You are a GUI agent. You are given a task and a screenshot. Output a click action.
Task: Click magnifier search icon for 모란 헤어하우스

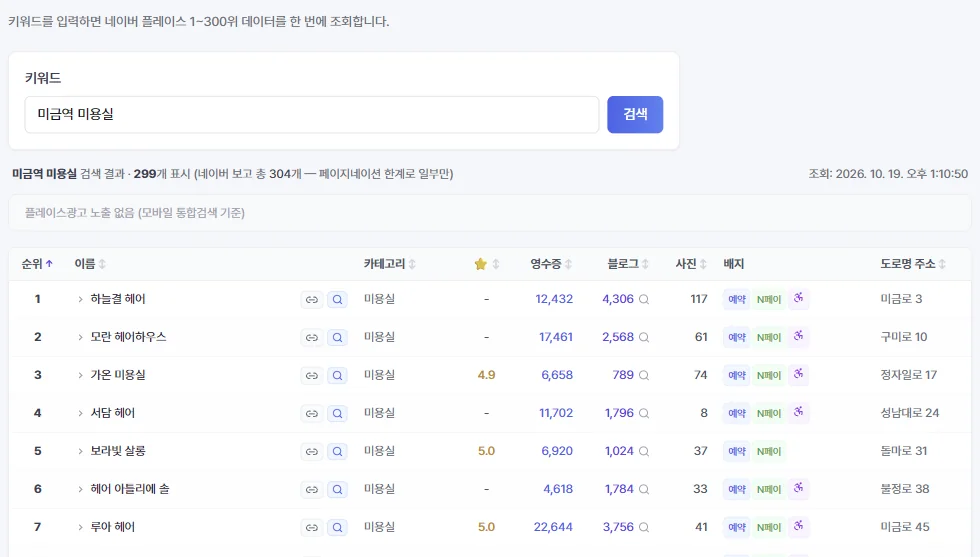click(x=338, y=338)
